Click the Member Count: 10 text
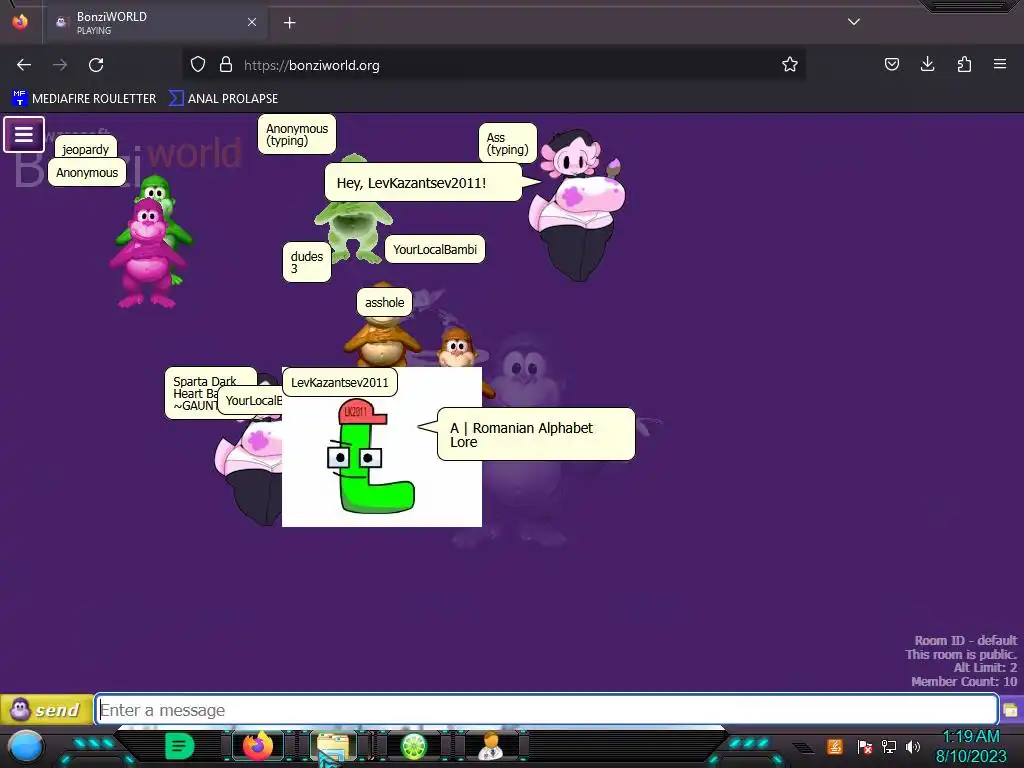Image resolution: width=1024 pixels, height=768 pixels. (964, 682)
